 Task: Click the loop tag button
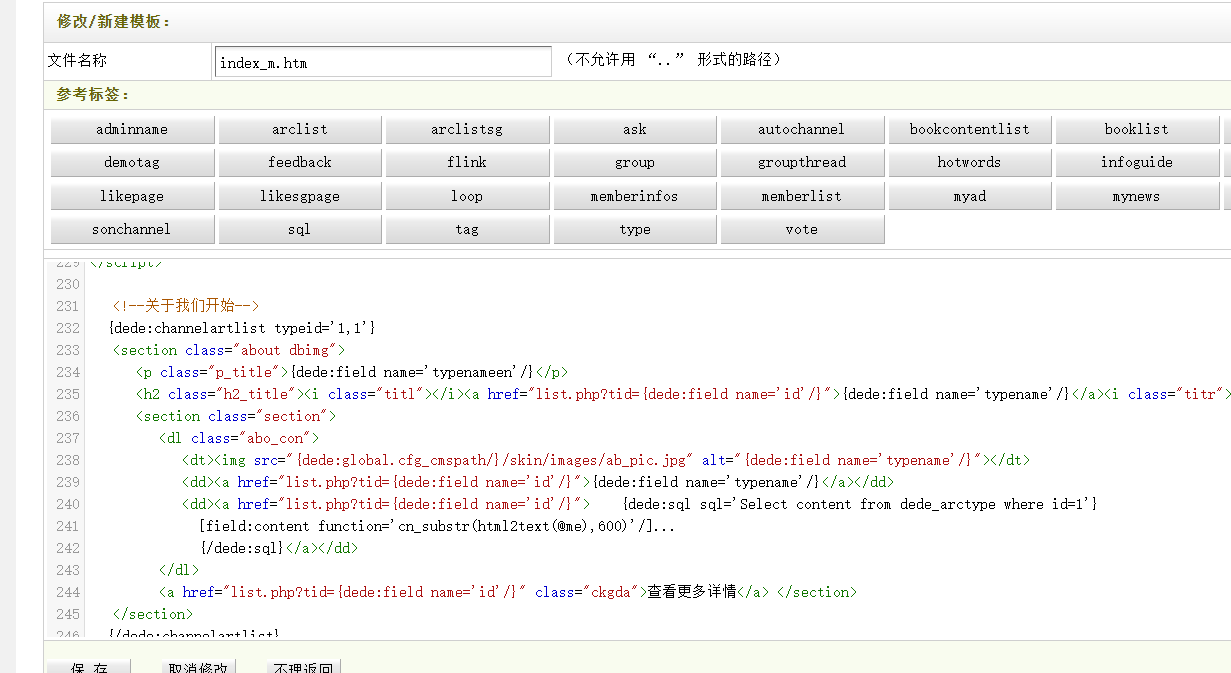[467, 196]
